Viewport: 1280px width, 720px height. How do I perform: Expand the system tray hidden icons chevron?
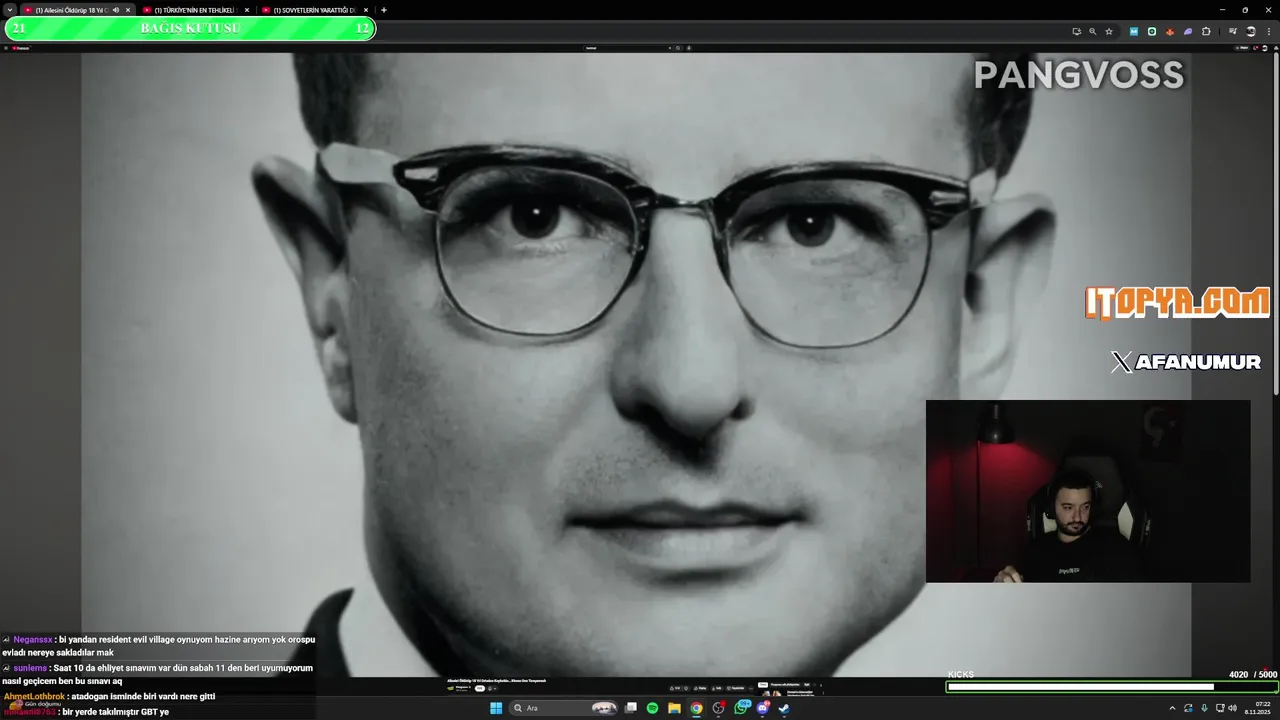pos(1172,708)
